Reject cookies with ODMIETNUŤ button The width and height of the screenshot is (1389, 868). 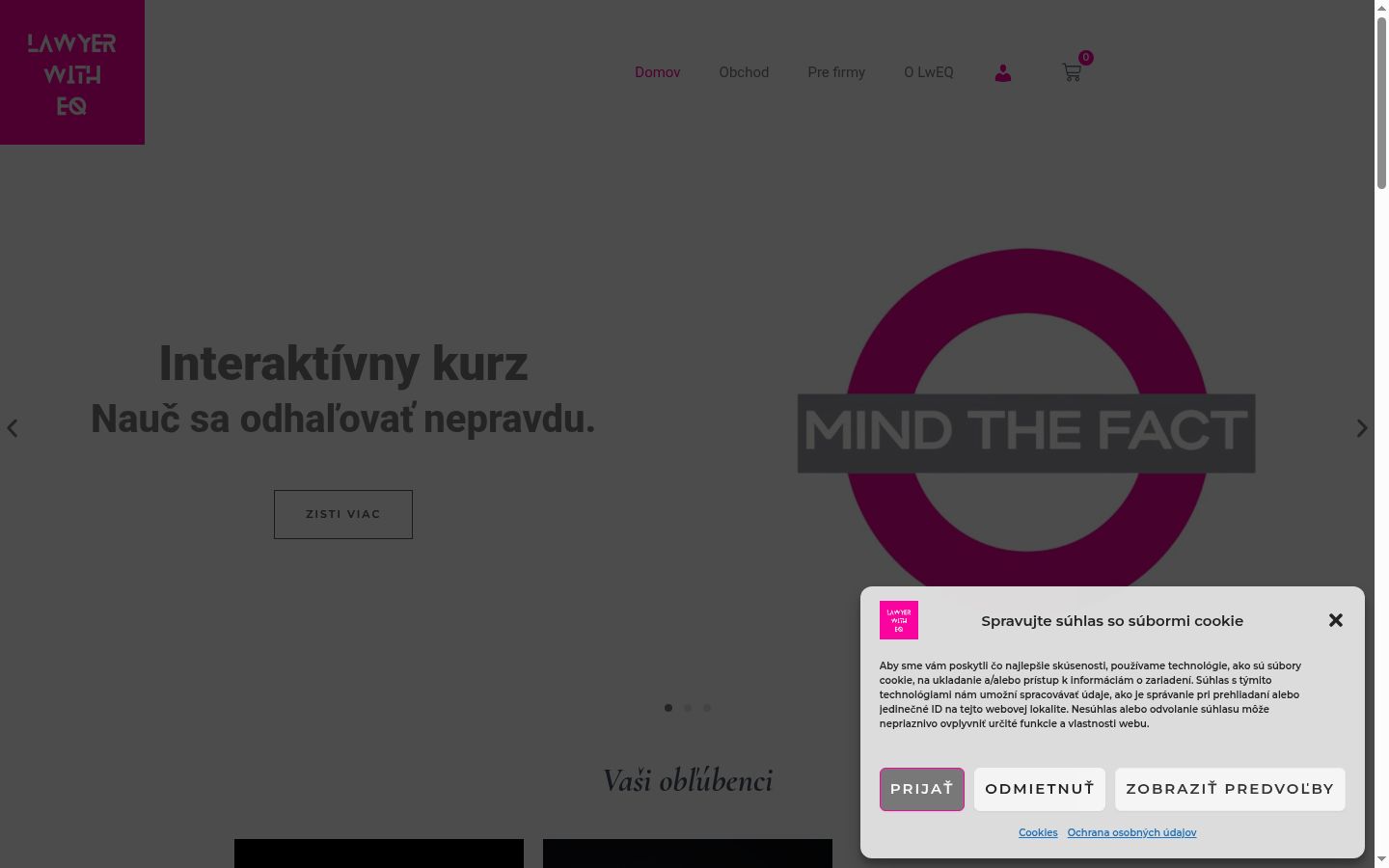coord(1040,789)
